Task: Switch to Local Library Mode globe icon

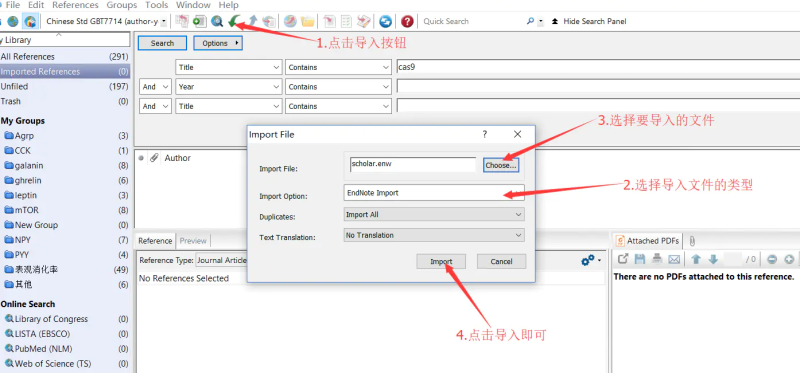Action: (x=13, y=21)
